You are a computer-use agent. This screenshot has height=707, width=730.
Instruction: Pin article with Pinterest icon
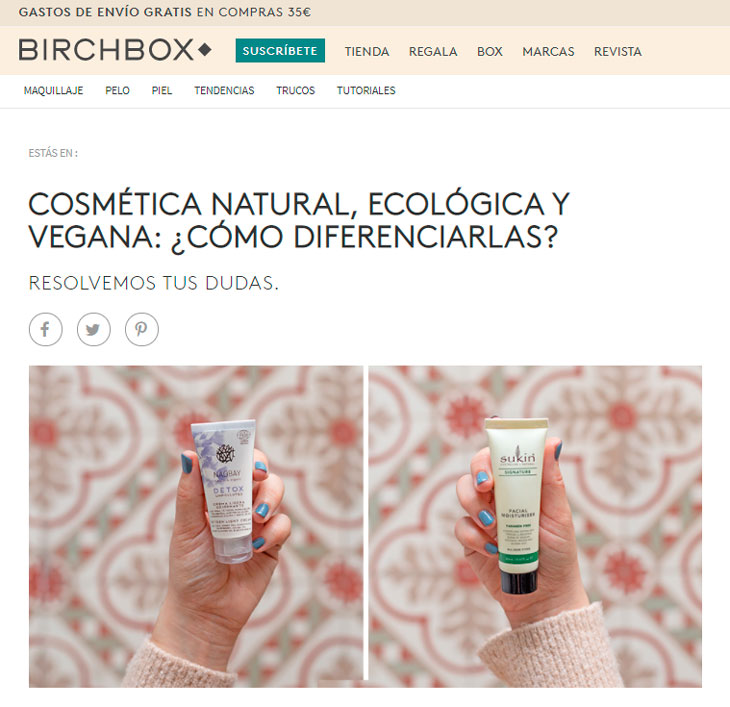coord(142,330)
